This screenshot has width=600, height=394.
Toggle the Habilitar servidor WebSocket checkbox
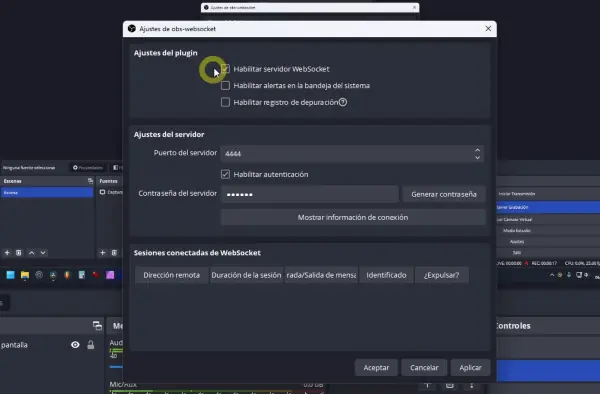225,69
